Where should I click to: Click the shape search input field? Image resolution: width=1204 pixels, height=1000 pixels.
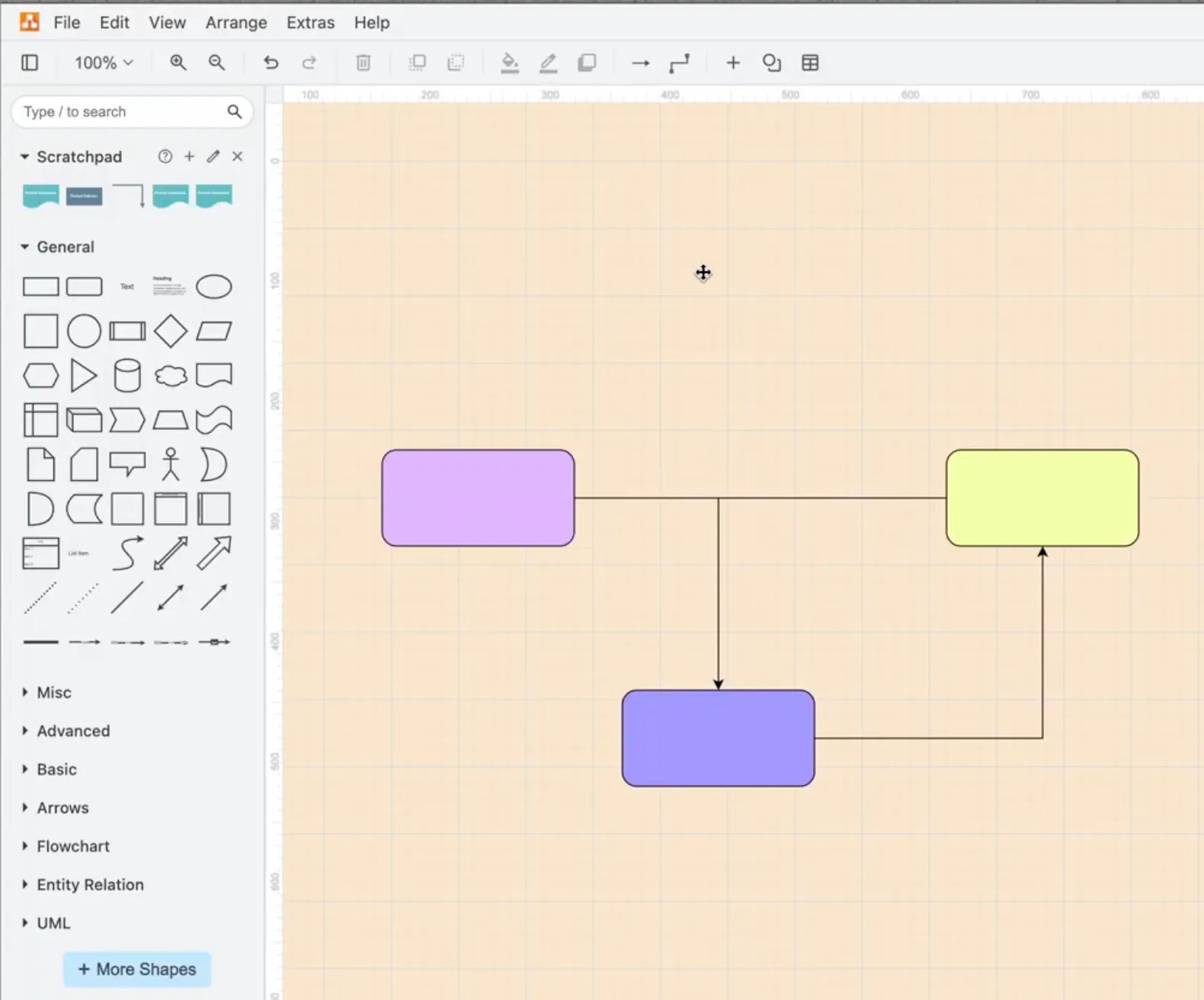click(x=122, y=112)
